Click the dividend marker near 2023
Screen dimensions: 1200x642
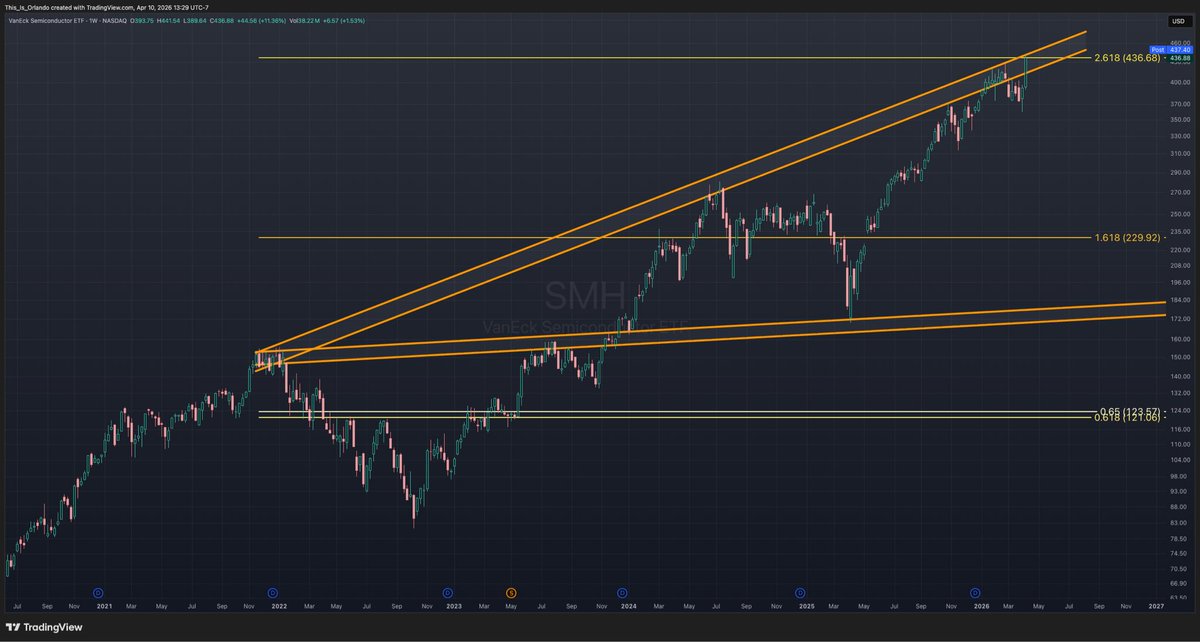click(447, 593)
